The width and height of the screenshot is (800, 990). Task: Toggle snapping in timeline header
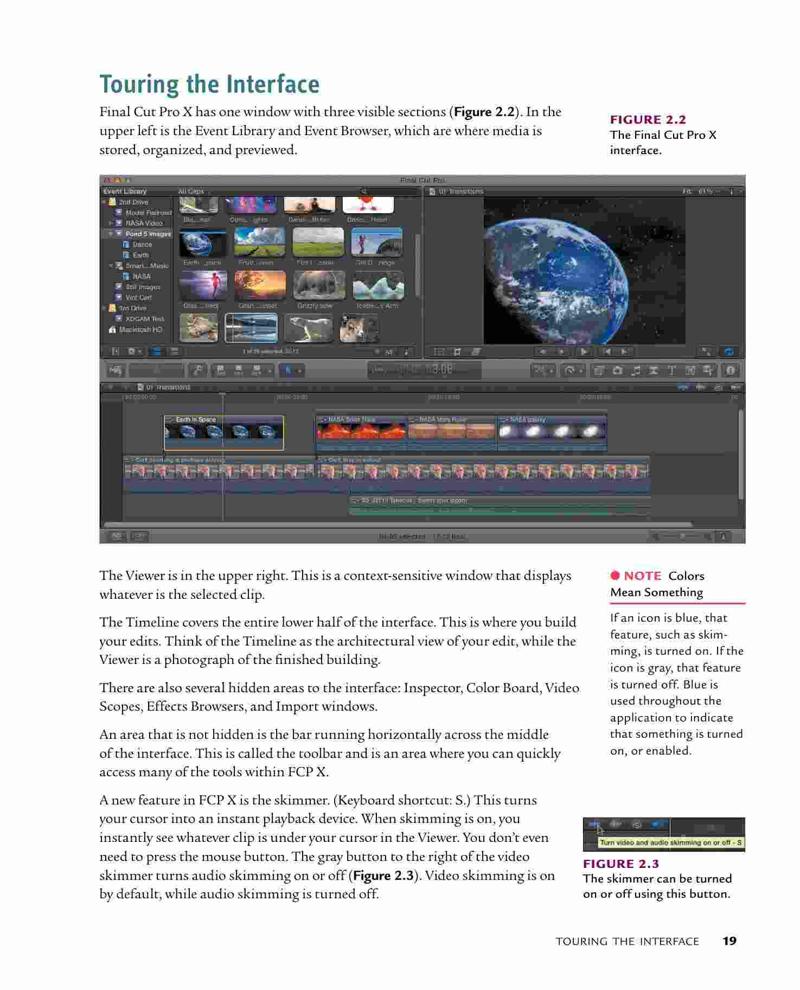pos(735,387)
